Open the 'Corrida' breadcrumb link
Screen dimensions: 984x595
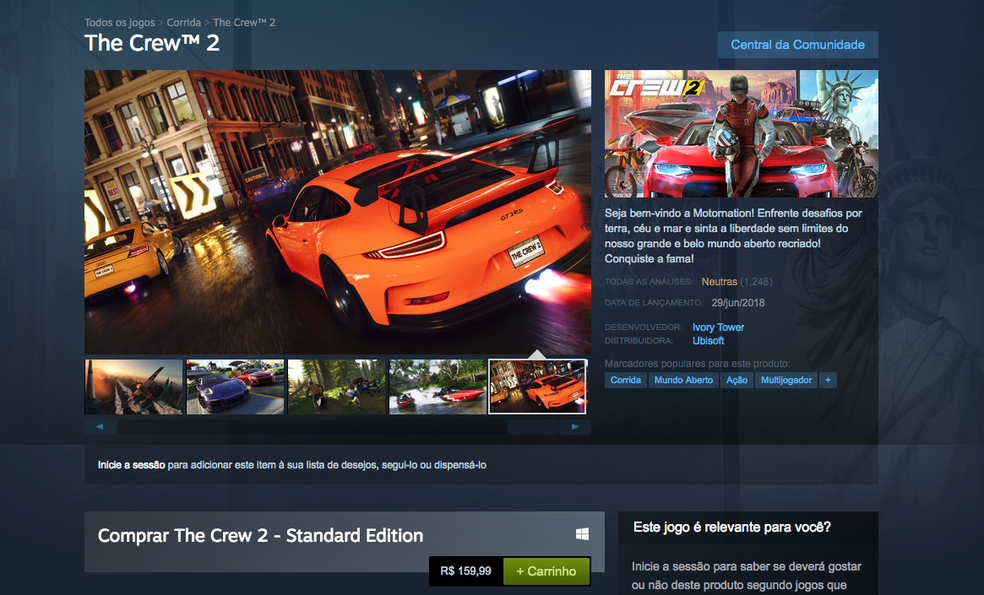tap(184, 23)
